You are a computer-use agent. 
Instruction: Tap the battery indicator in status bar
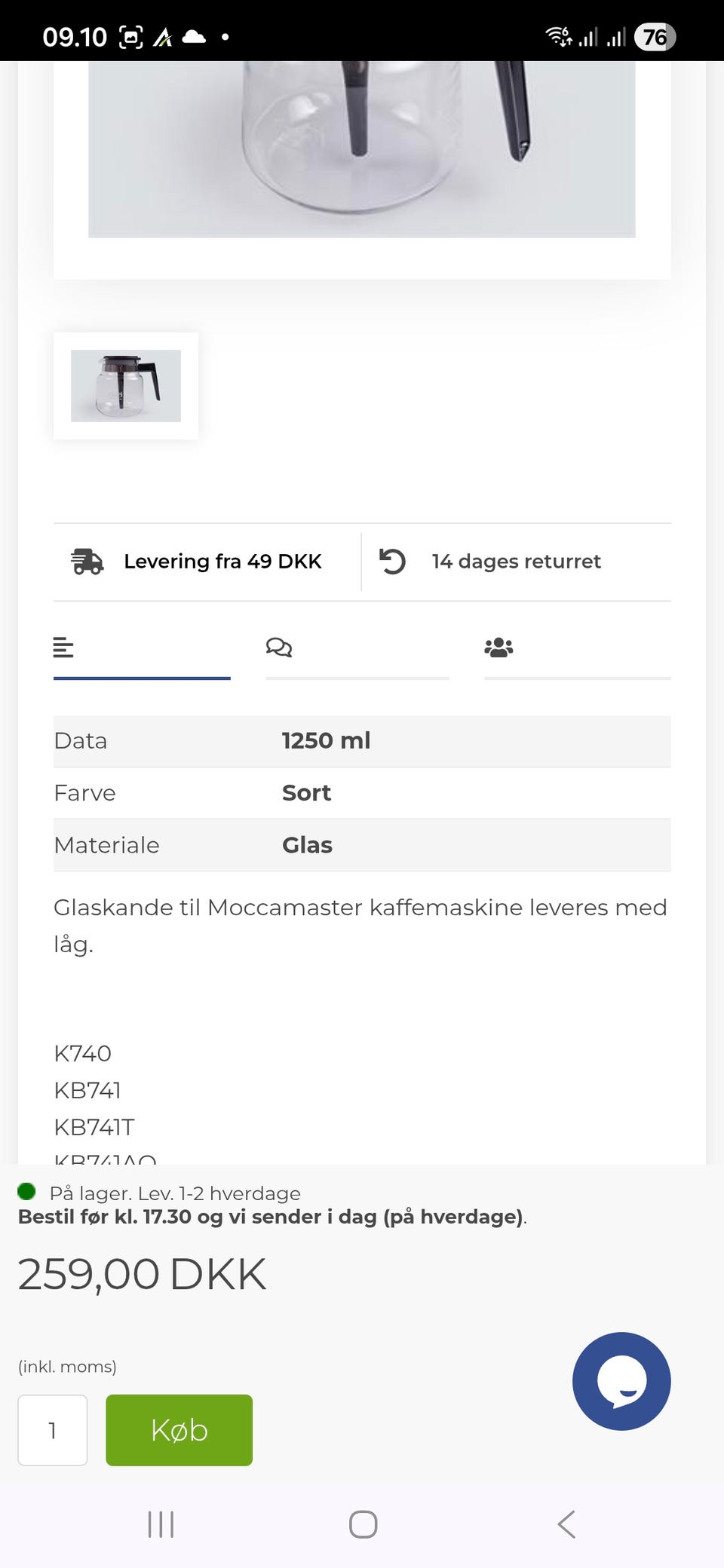pos(655,37)
